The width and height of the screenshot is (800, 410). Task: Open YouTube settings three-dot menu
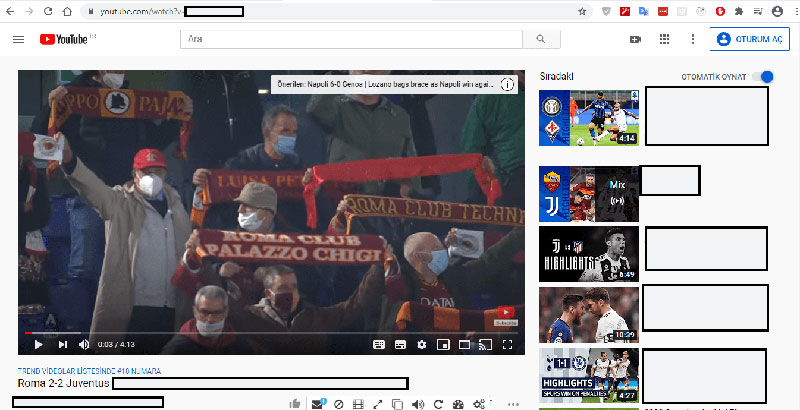[x=693, y=39]
